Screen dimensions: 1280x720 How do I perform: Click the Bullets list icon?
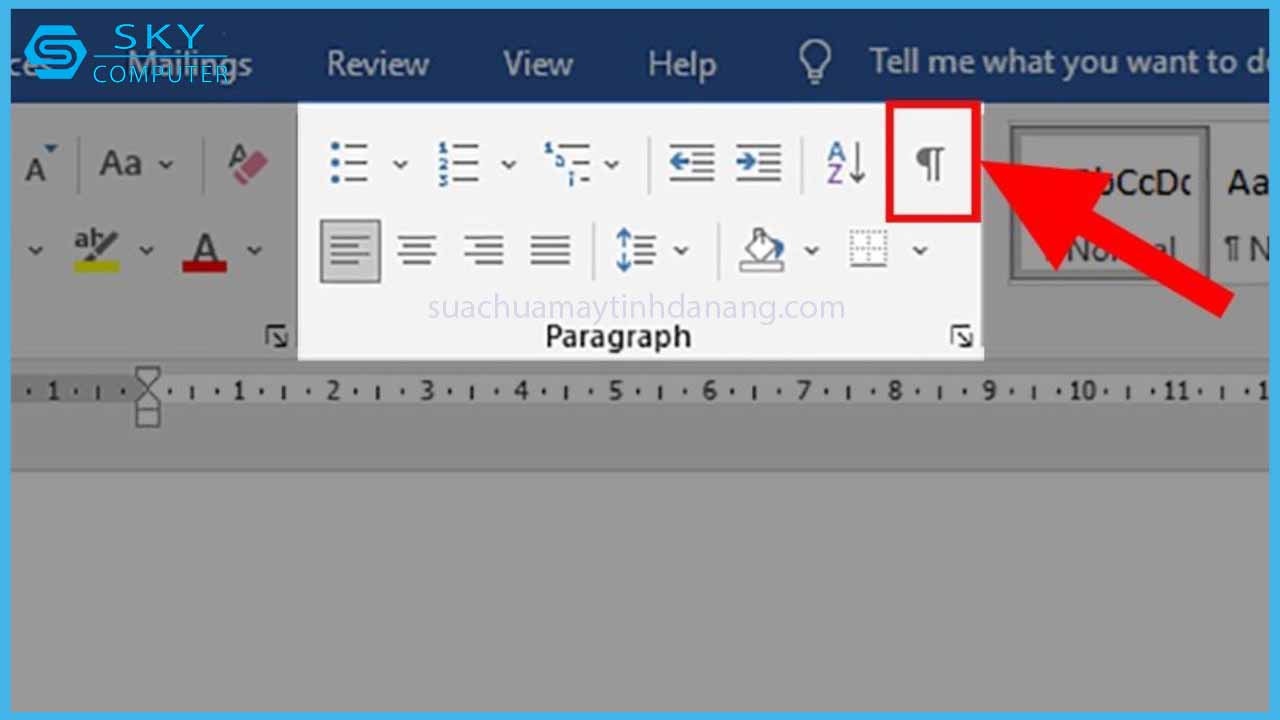point(349,162)
